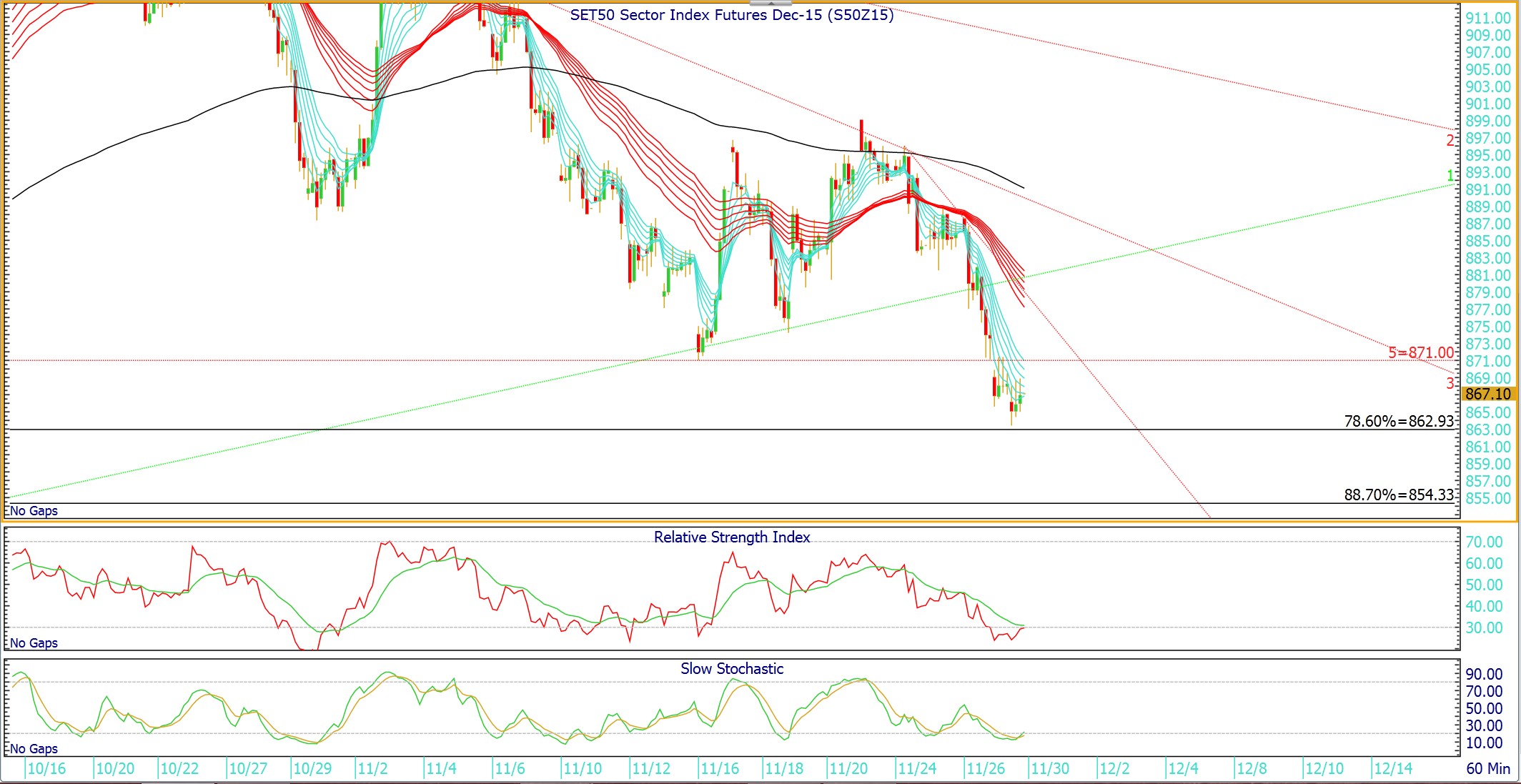Click the 12/14 date on time axis
This screenshot has width=1521, height=784.
click(1393, 769)
